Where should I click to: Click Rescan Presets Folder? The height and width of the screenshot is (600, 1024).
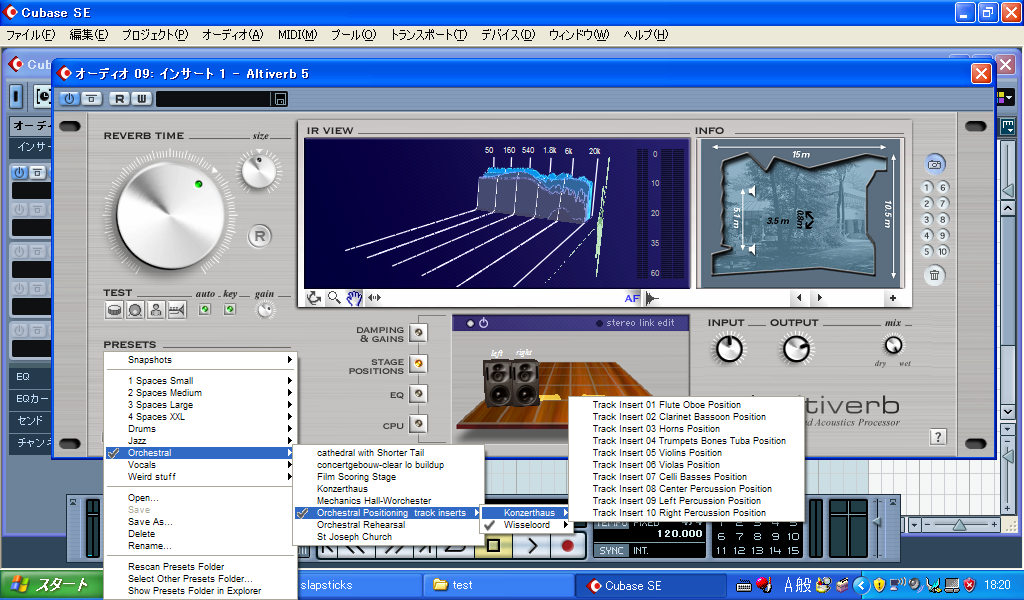[176, 567]
